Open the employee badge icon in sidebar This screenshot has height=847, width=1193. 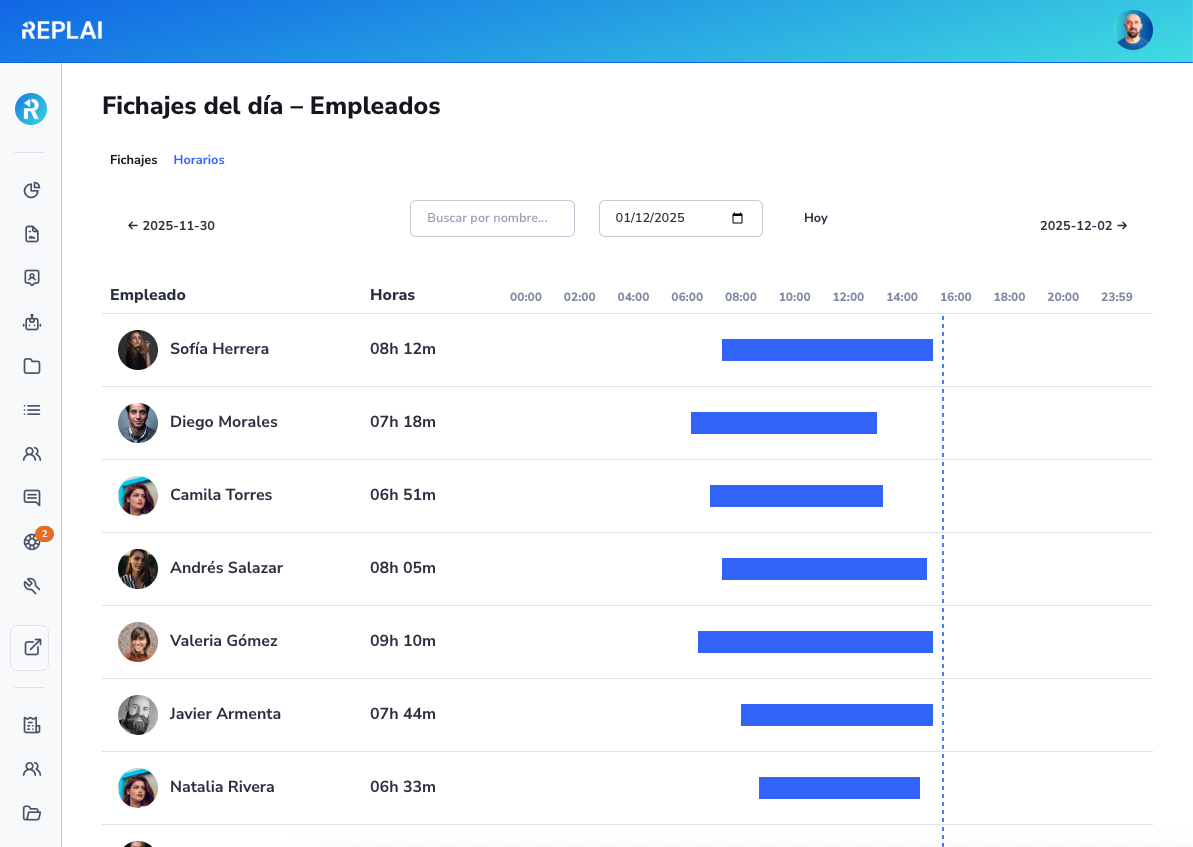coord(30,277)
